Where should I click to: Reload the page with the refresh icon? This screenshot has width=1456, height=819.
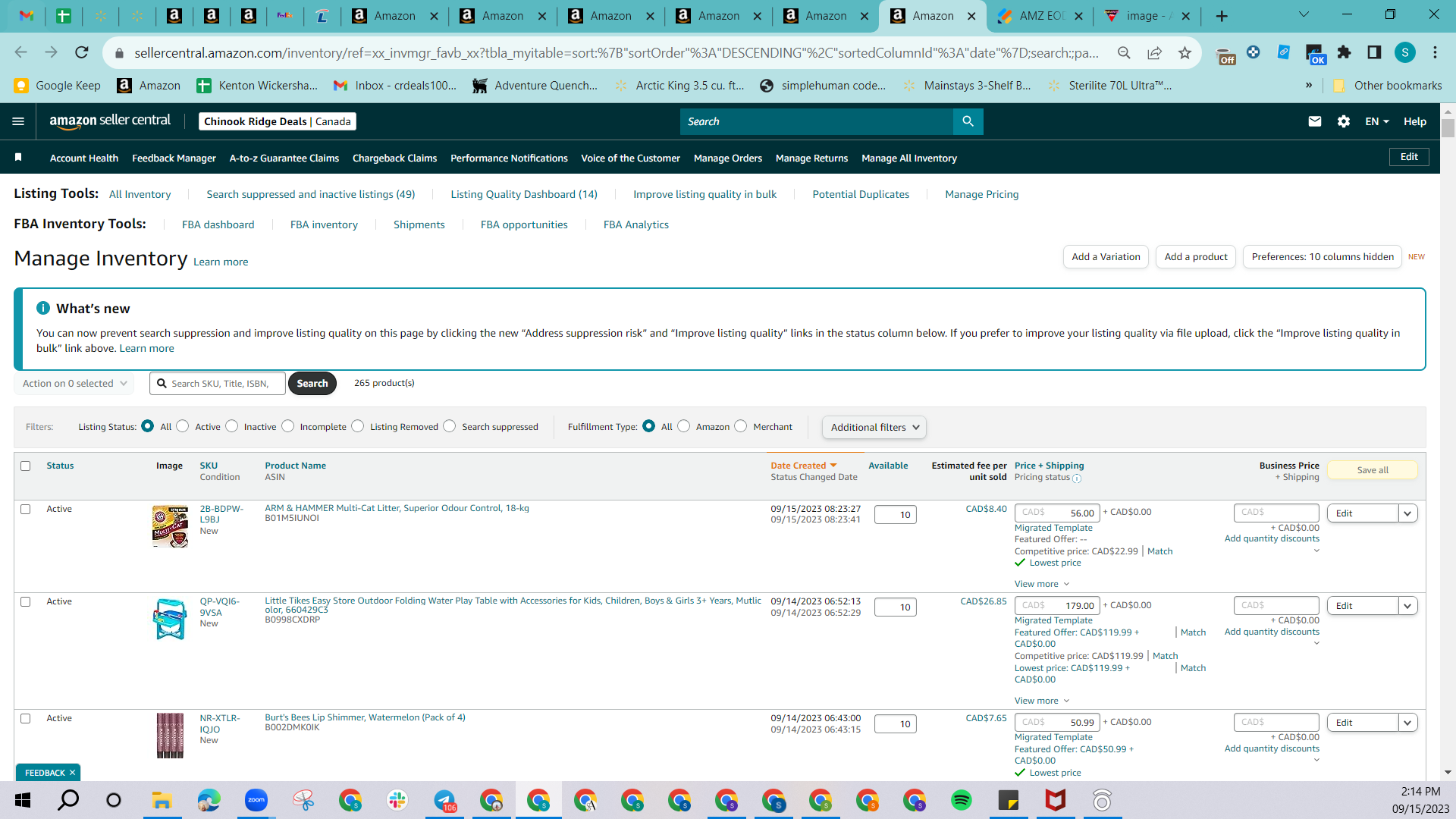[x=82, y=52]
